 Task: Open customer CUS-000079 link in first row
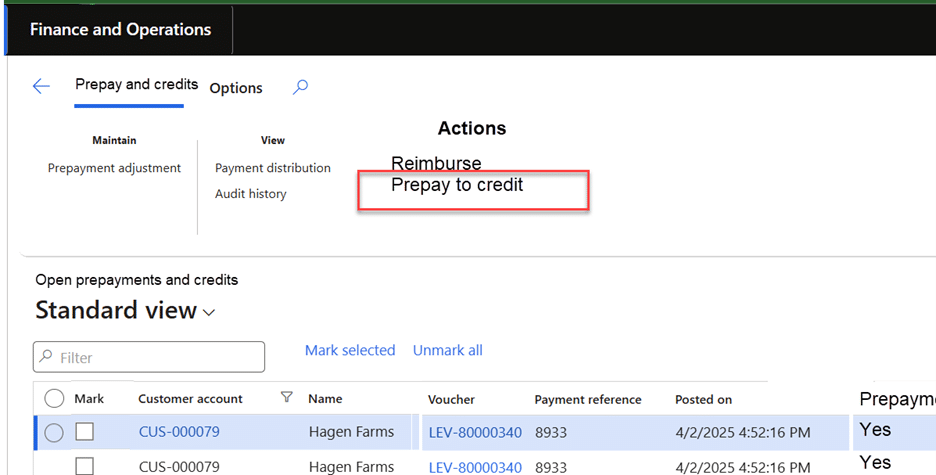tap(179, 431)
